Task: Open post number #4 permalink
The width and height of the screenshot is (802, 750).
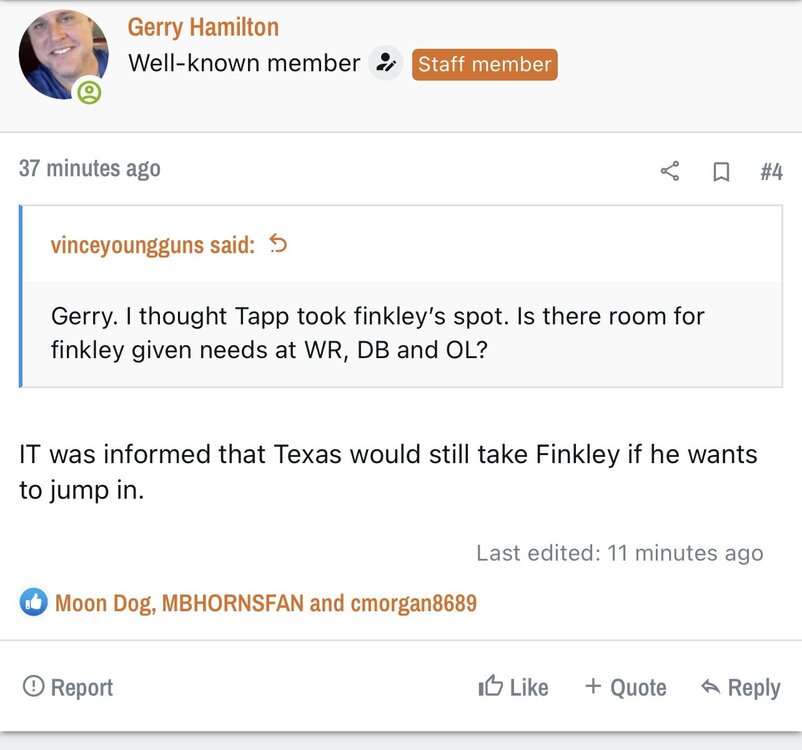Action: (771, 172)
